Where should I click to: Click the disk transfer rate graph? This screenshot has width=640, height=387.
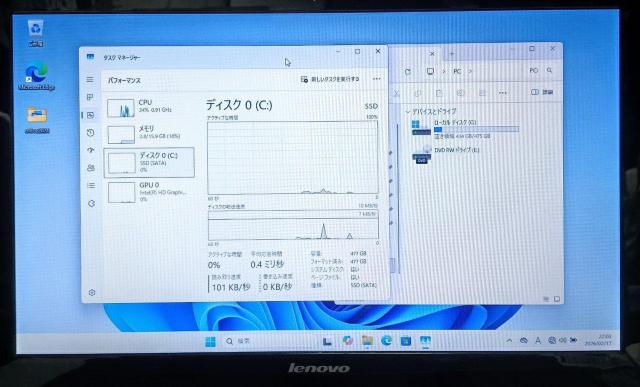pos(293,225)
